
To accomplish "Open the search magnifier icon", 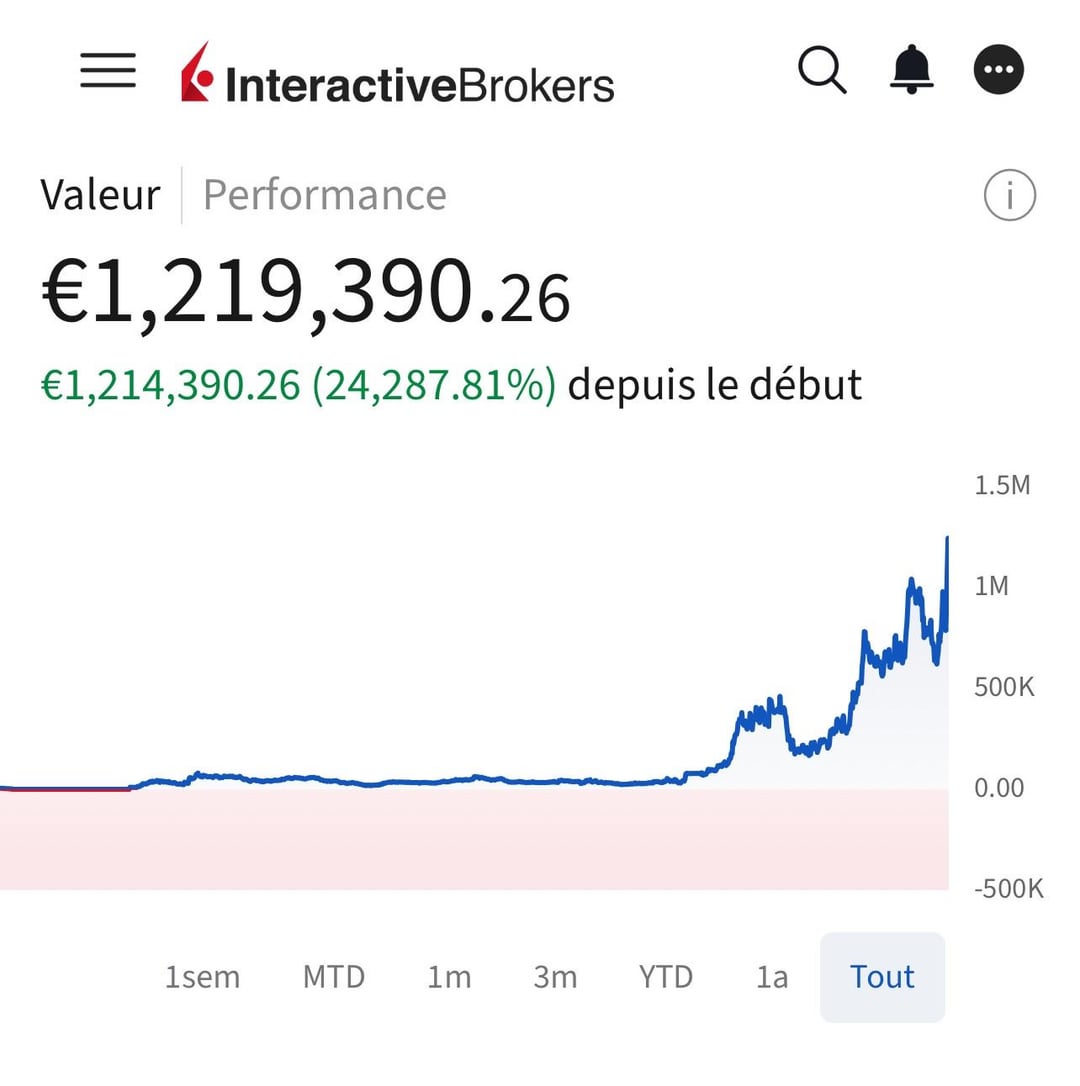I will [x=822, y=70].
